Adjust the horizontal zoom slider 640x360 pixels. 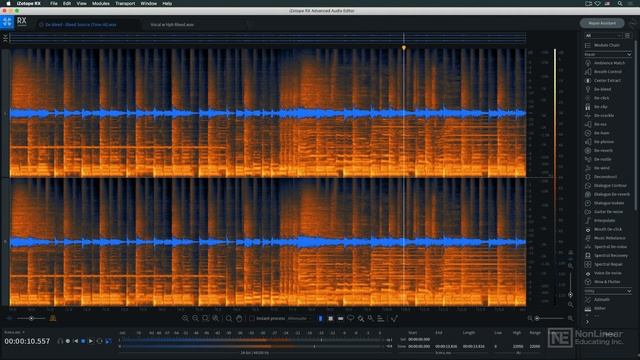pos(550,318)
